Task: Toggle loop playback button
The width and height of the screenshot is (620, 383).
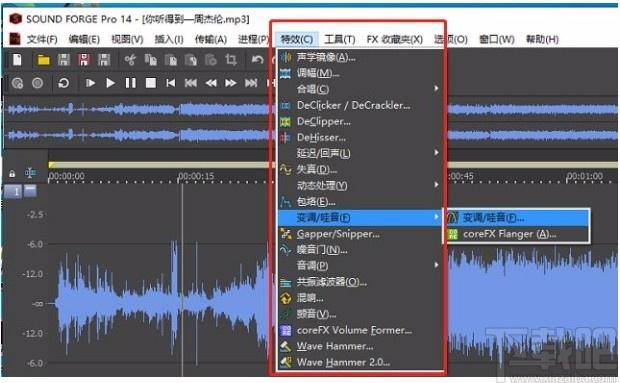Action: click(64, 83)
